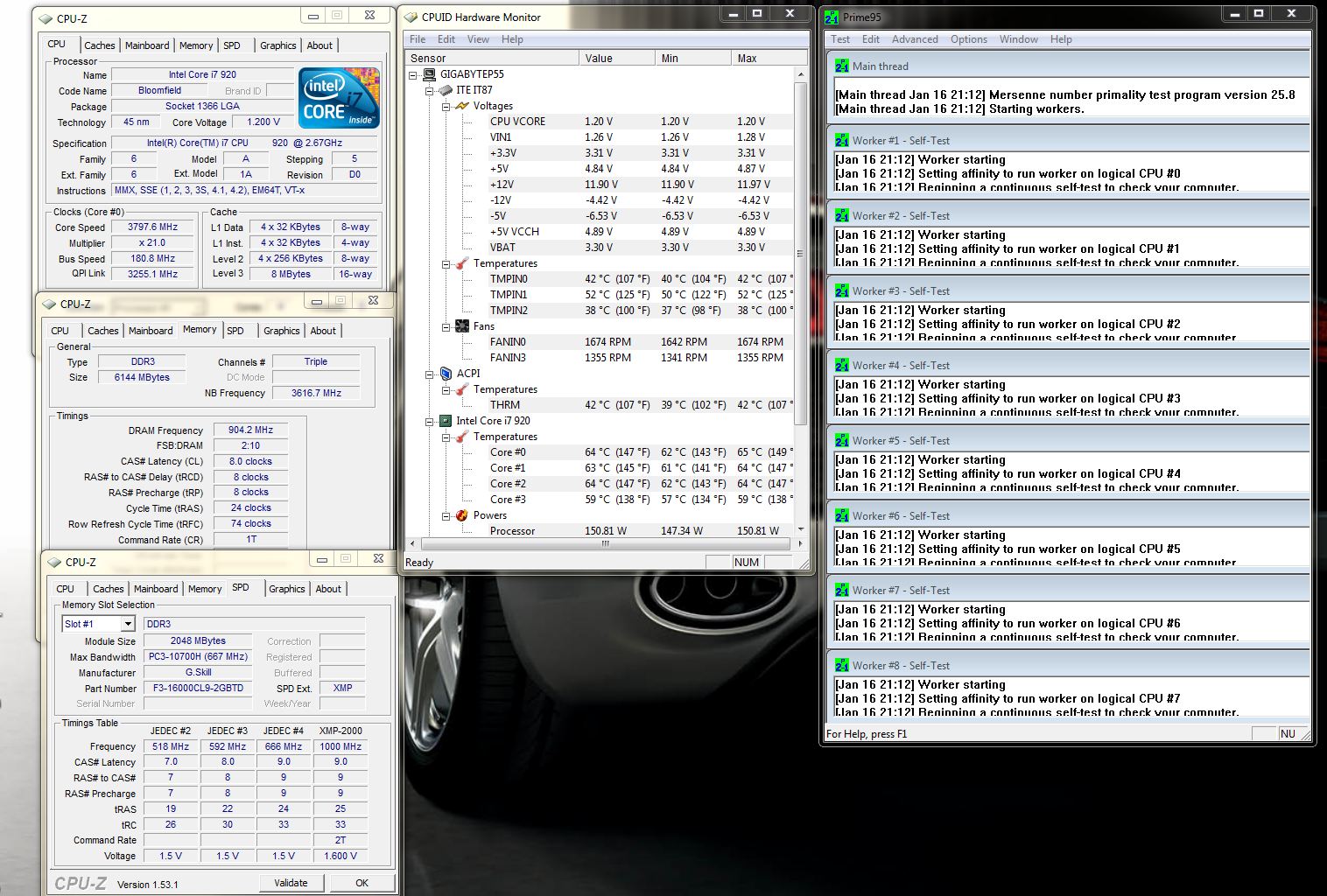The width and height of the screenshot is (1327, 896).
Task: Switch to Mainboard tab in top CPU-Z window
Action: (147, 45)
